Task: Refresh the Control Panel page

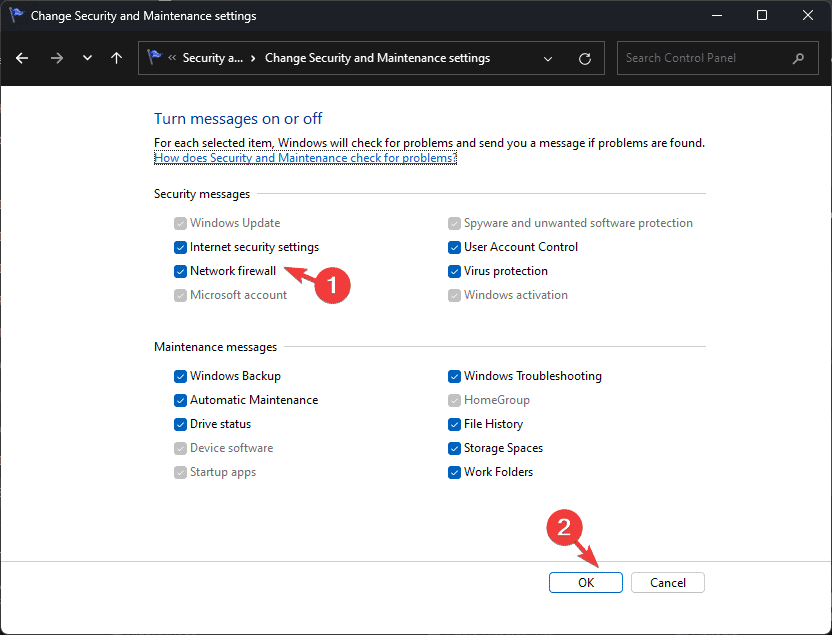Action: 585,58
